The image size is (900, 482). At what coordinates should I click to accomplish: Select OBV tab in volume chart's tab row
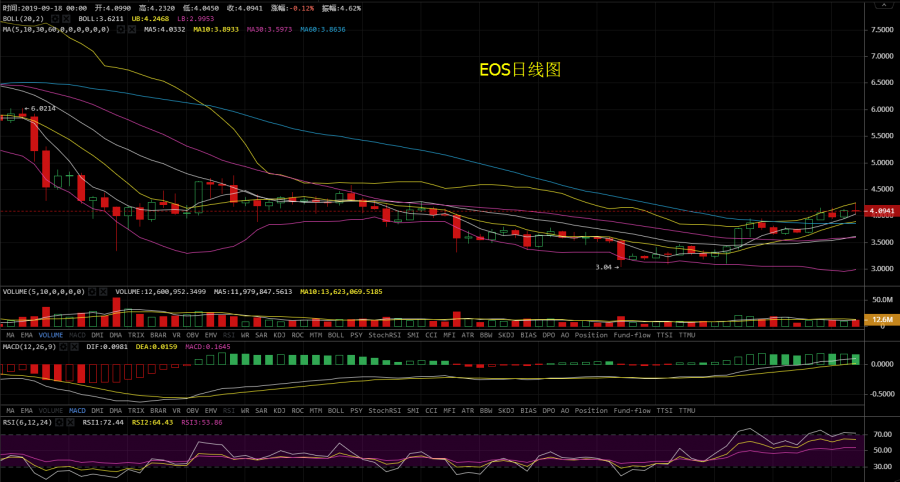pos(193,334)
